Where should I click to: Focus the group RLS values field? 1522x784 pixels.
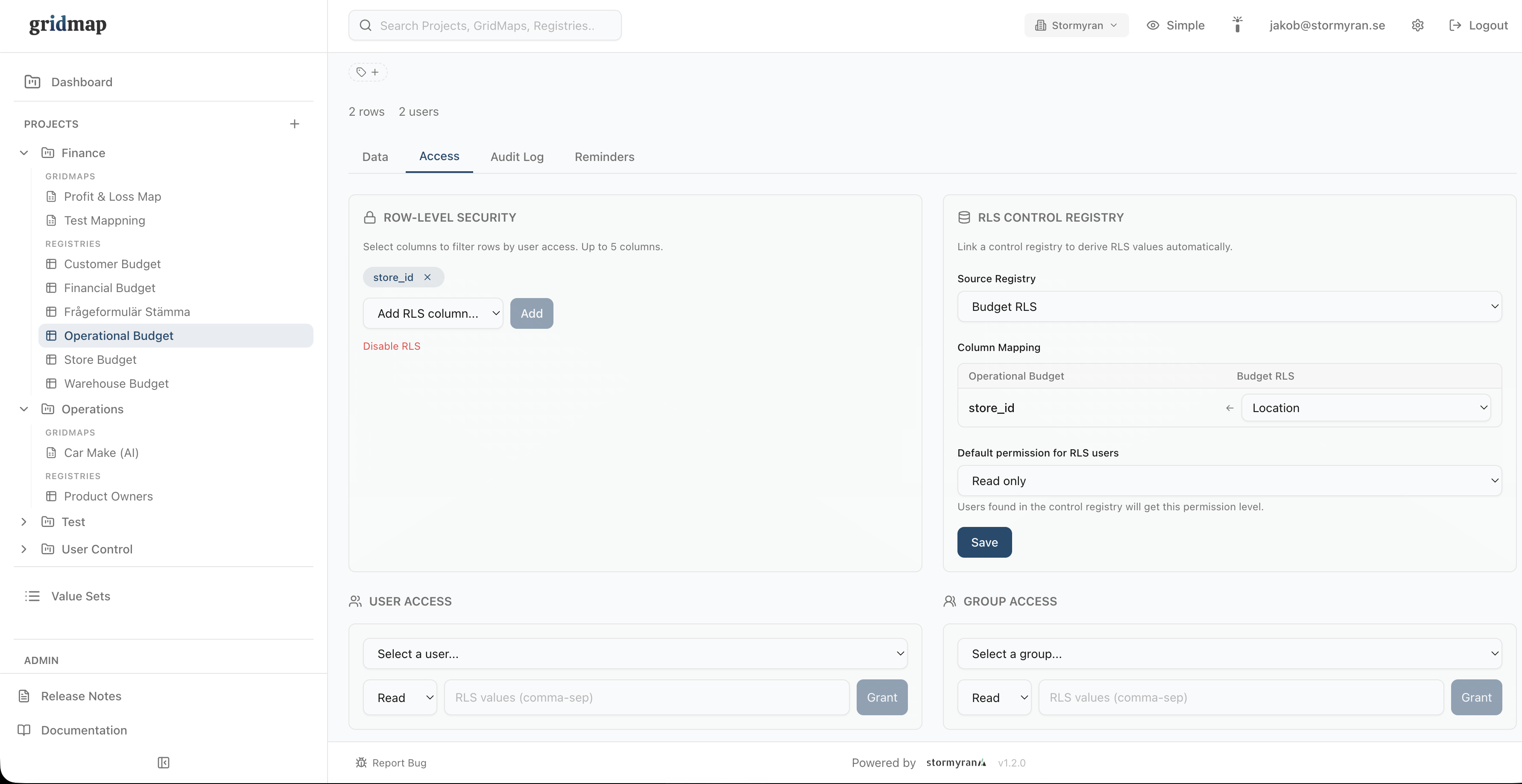1241,698
